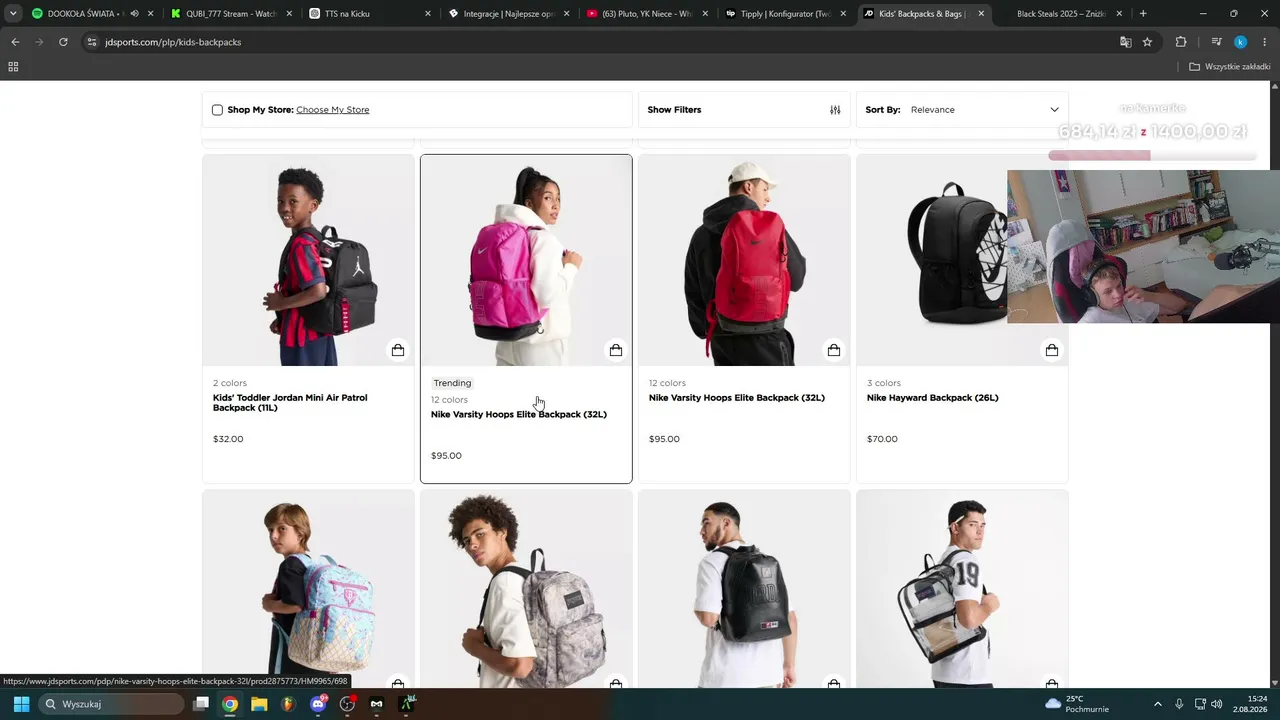Image resolution: width=1280 pixels, height=720 pixels.
Task: Open the Windows Start menu
Action: coord(21,704)
